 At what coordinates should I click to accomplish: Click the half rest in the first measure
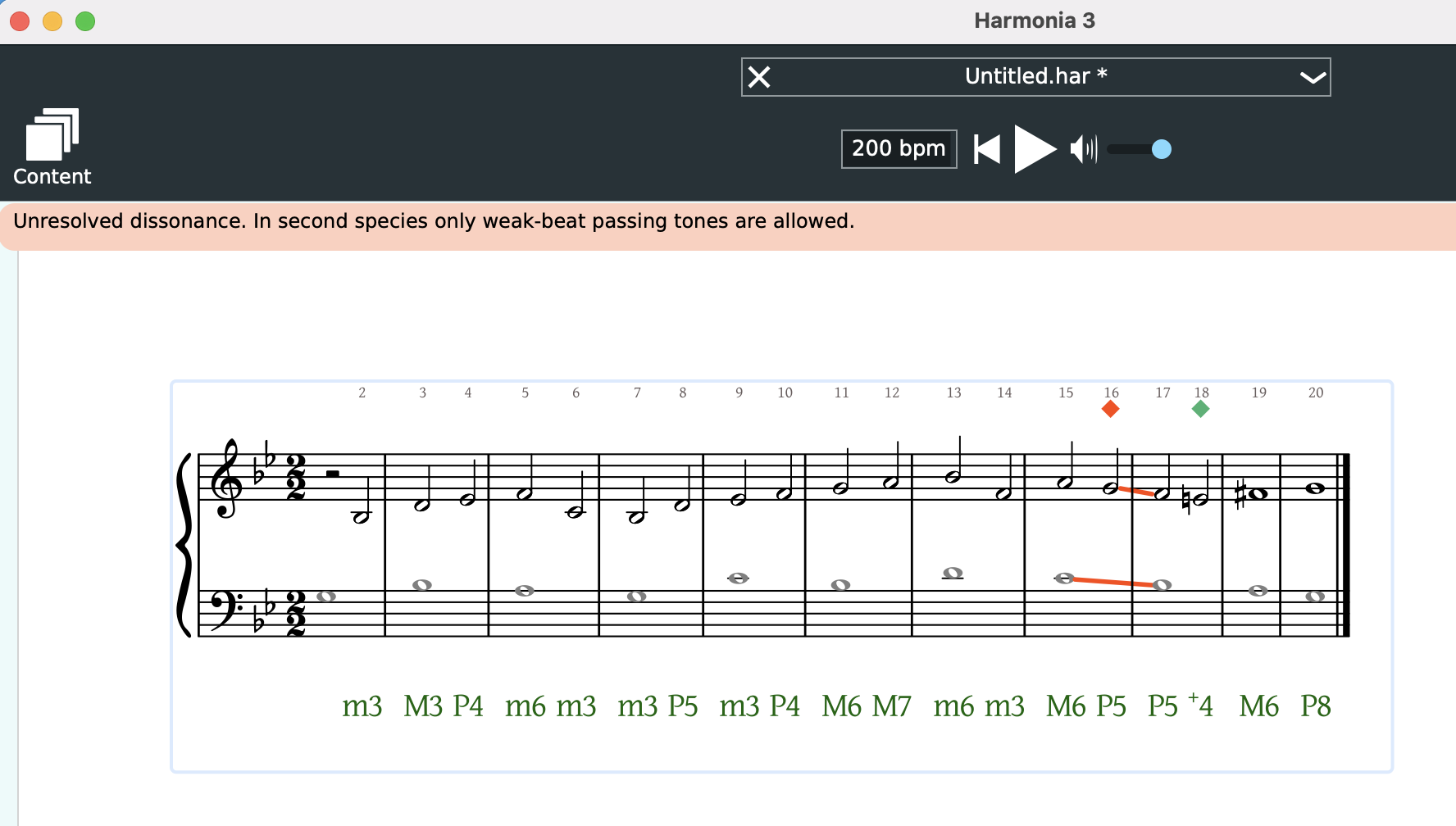(333, 474)
